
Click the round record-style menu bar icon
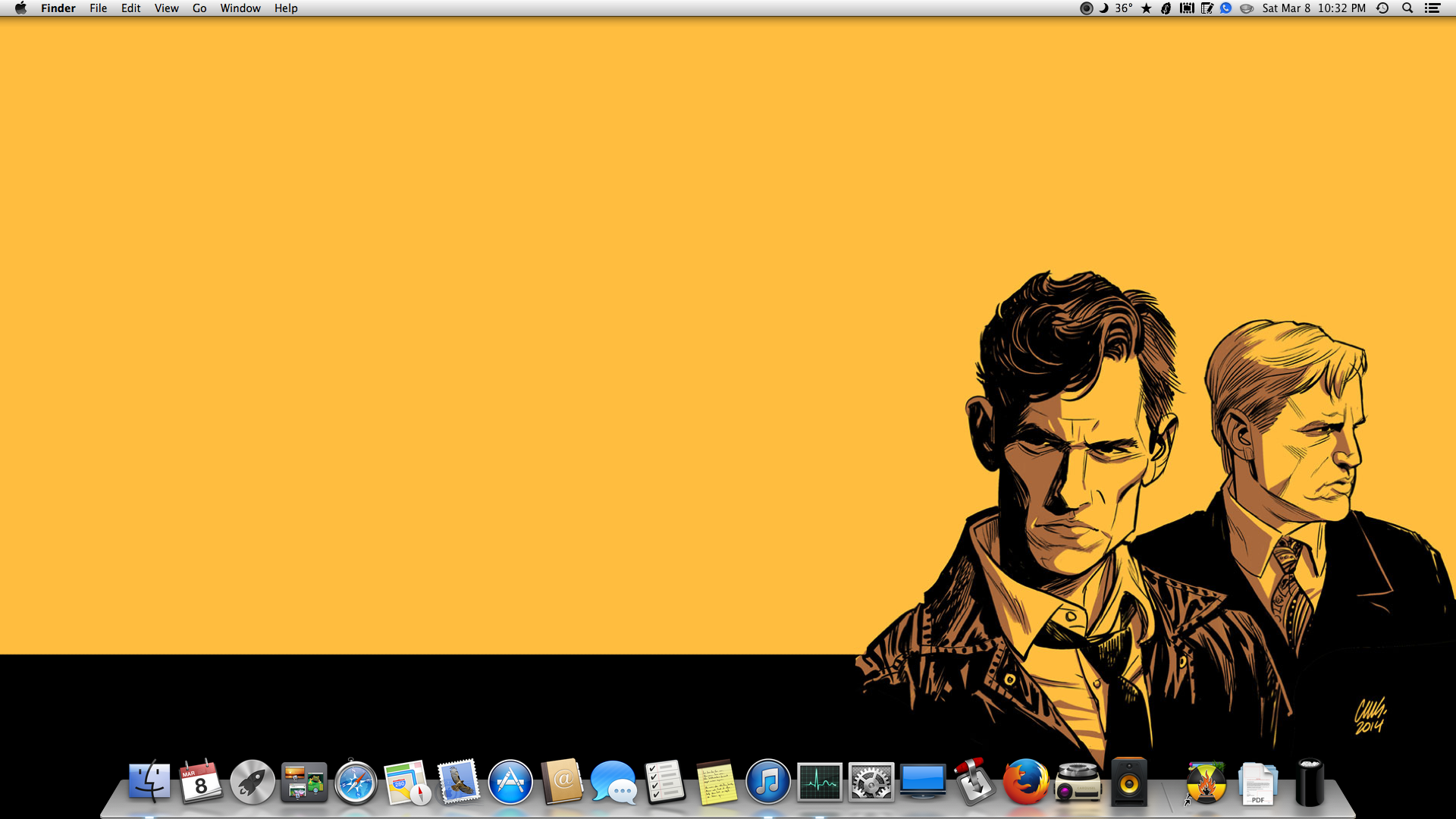coord(1086,8)
